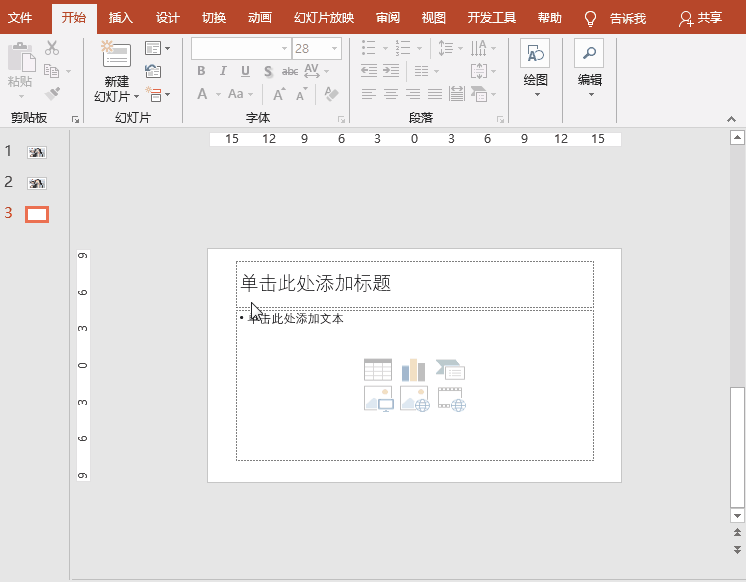Open the slide Section icon
Screen dimensions: 746x582
coord(154,94)
